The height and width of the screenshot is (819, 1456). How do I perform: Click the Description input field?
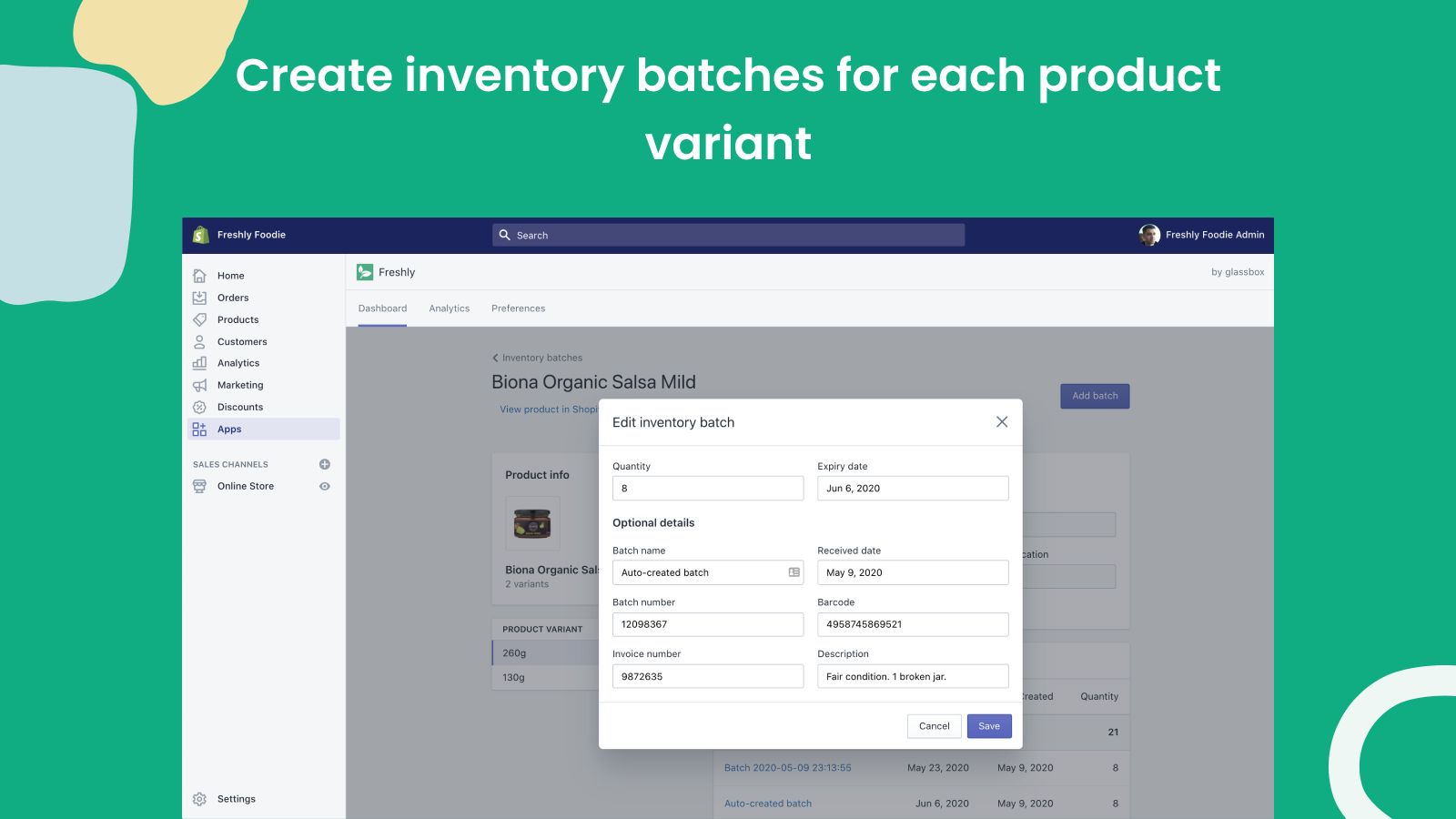pyautogui.click(x=913, y=676)
